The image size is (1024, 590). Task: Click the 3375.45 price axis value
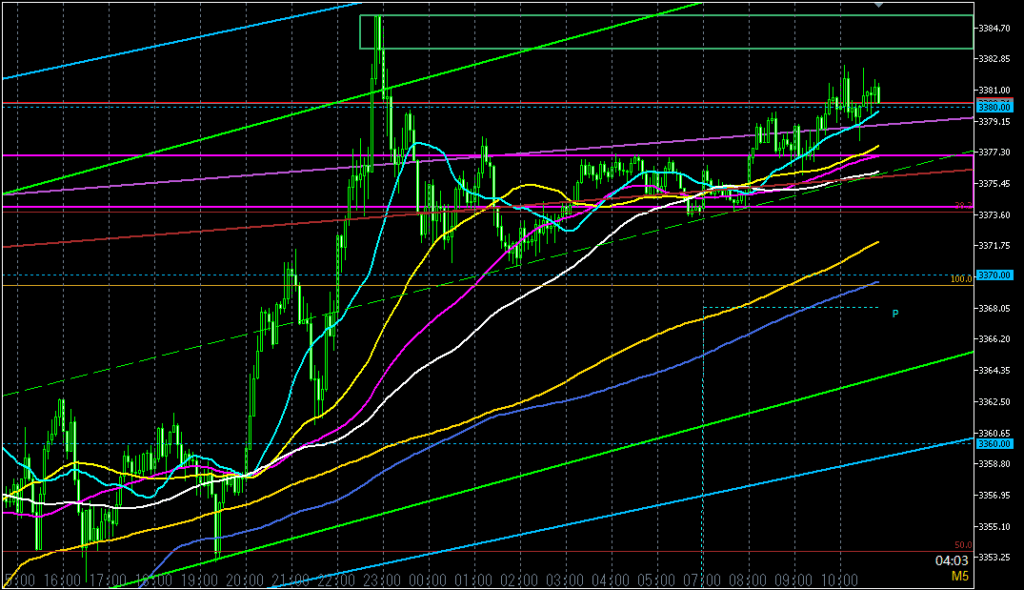[995, 184]
